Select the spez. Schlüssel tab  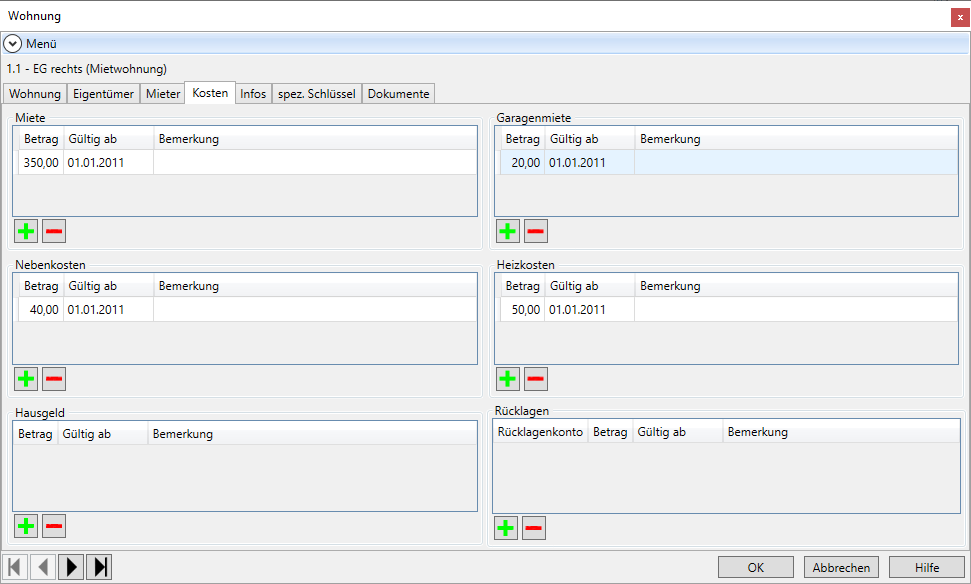point(316,94)
